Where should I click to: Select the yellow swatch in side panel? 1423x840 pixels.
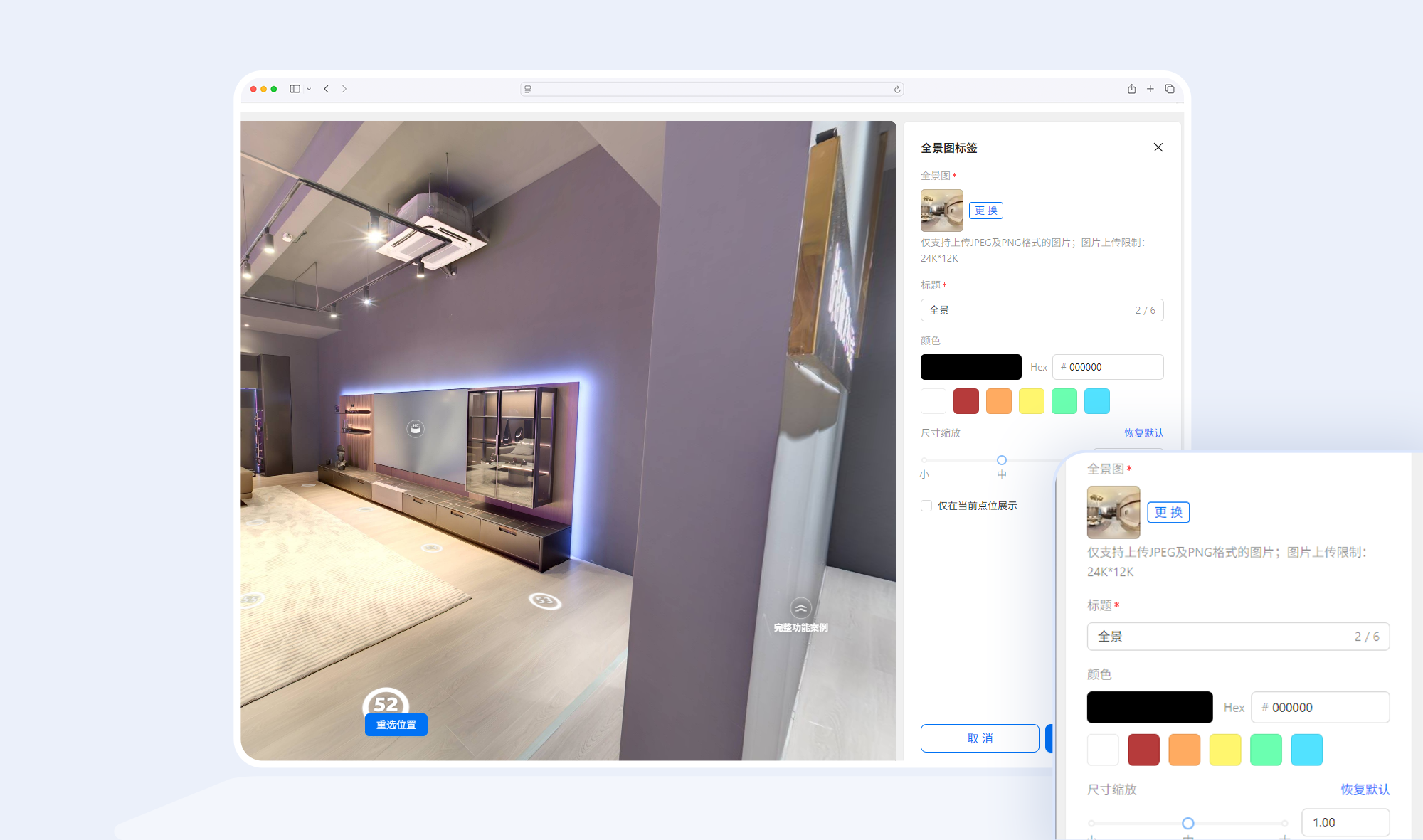(x=1032, y=401)
